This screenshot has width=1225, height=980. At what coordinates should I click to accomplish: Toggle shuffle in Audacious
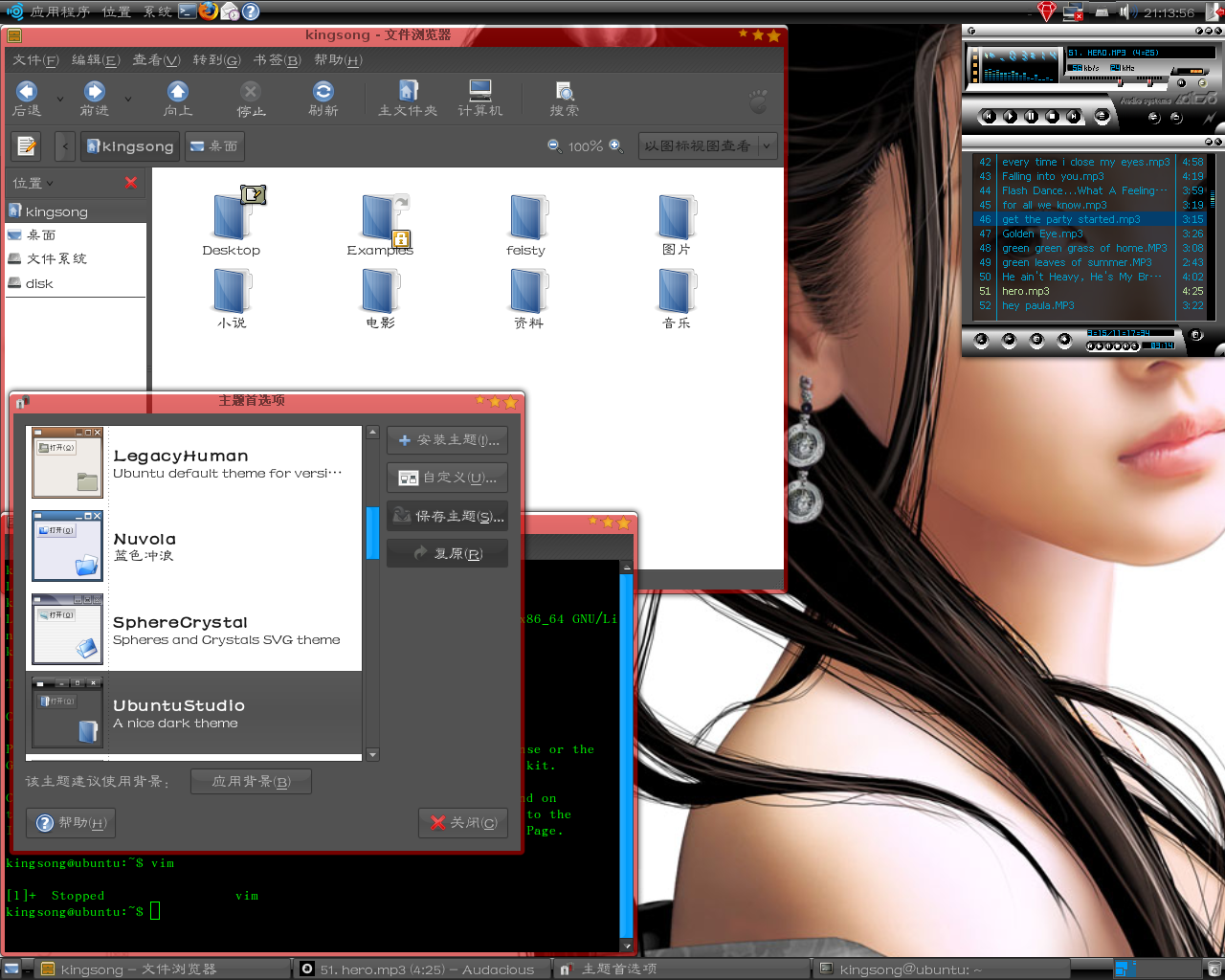click(x=1153, y=117)
